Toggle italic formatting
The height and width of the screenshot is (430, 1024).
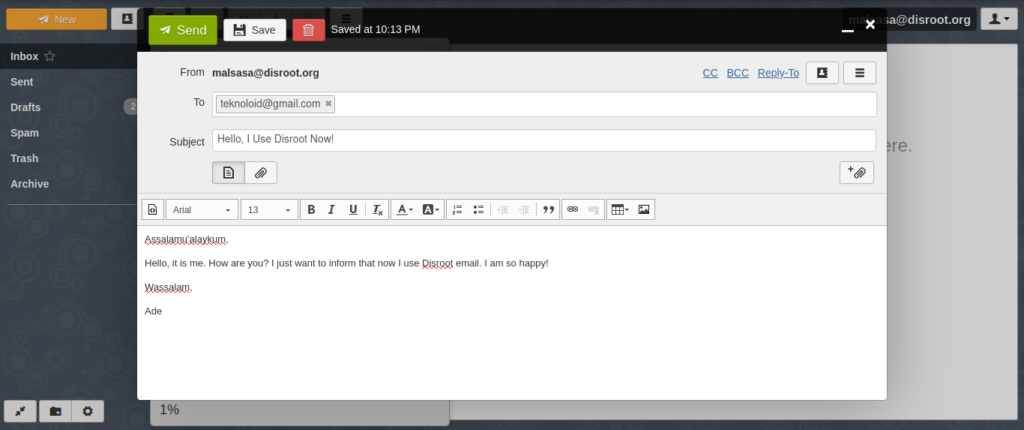(x=332, y=210)
